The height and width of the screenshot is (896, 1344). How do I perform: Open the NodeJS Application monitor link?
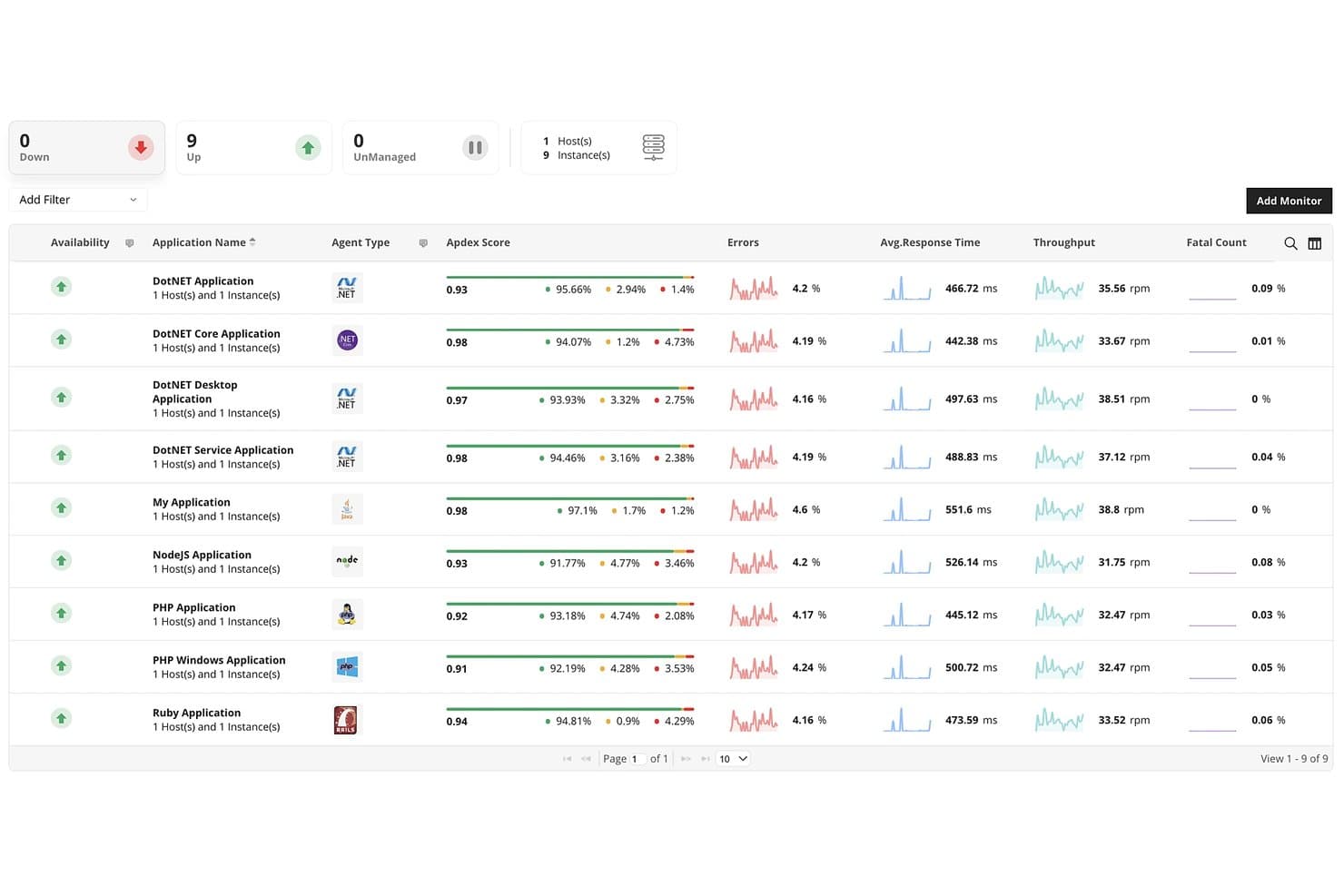tap(202, 556)
